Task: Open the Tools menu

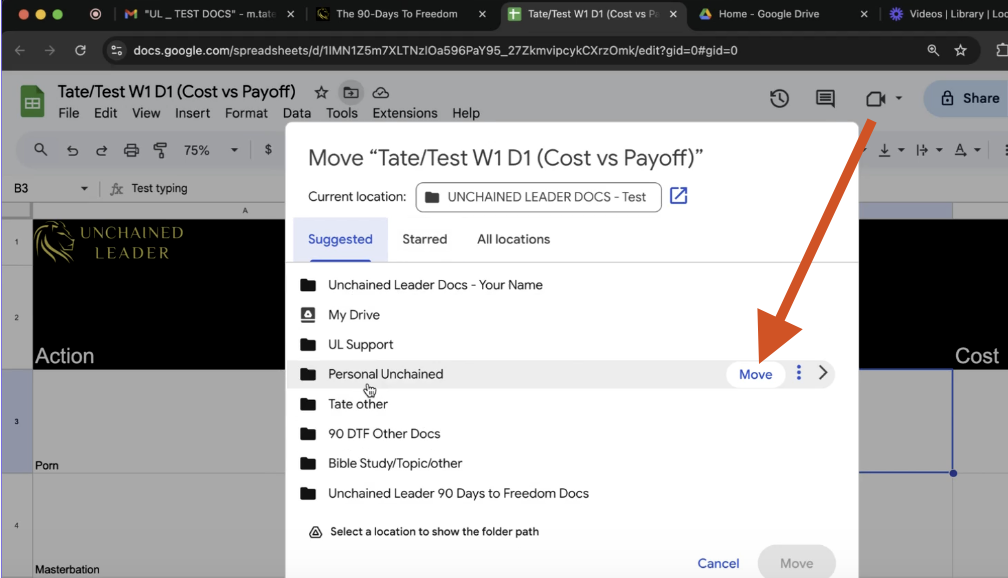Action: coord(341,113)
